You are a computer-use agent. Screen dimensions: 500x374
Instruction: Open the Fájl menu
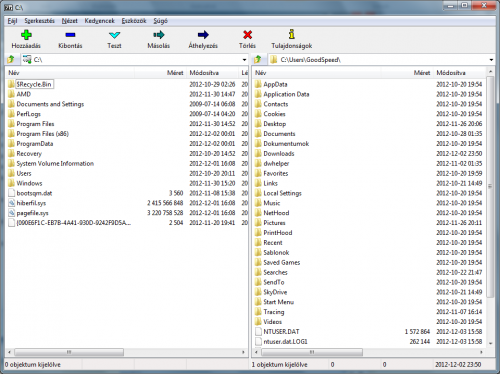tap(12, 21)
